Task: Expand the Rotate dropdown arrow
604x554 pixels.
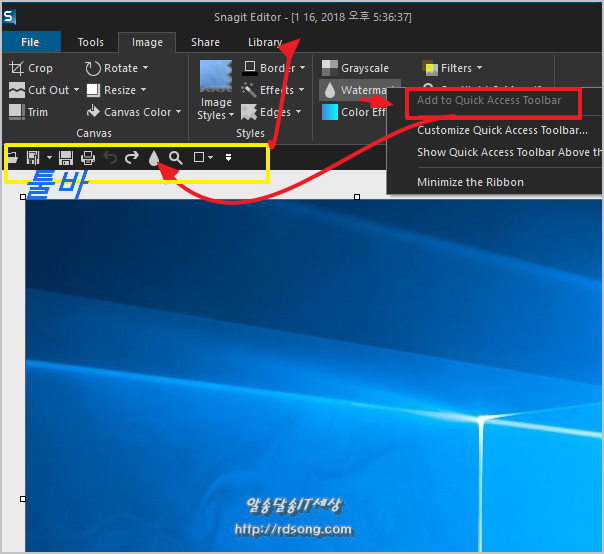Action: [x=145, y=68]
